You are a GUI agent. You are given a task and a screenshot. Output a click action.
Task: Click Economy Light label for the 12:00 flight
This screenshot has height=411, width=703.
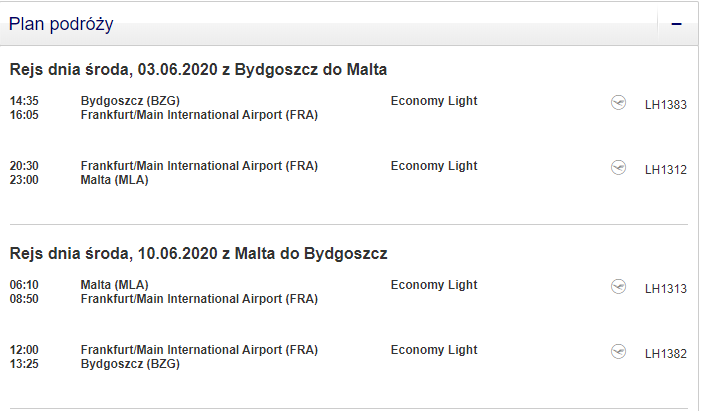[x=434, y=350]
